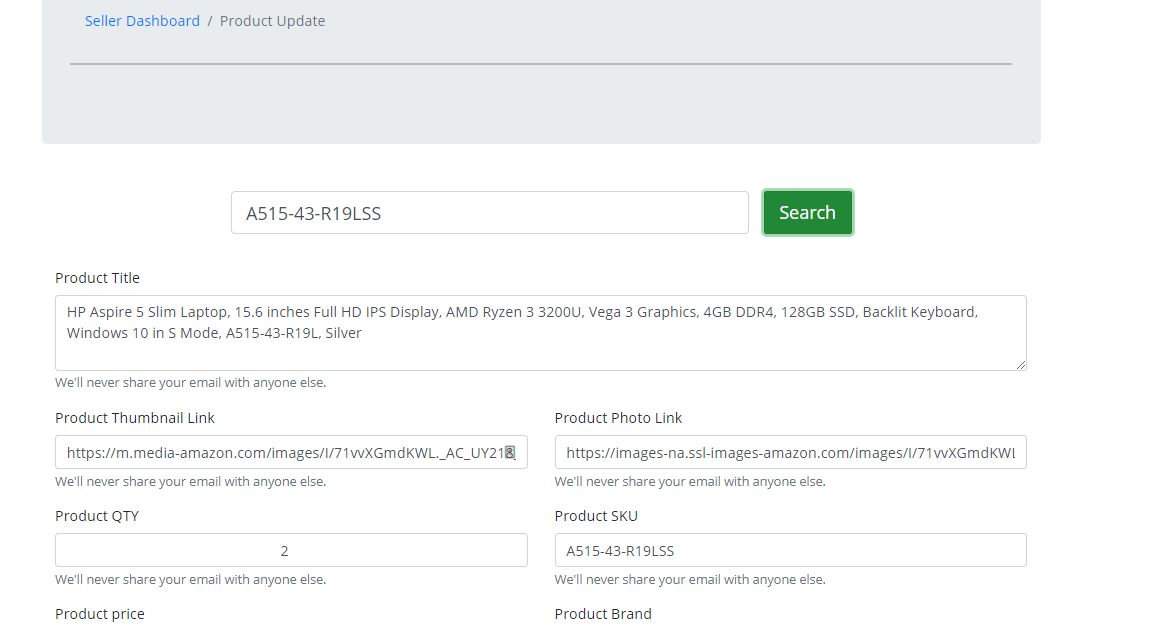Click the help text under Product SKU

pos(690,580)
